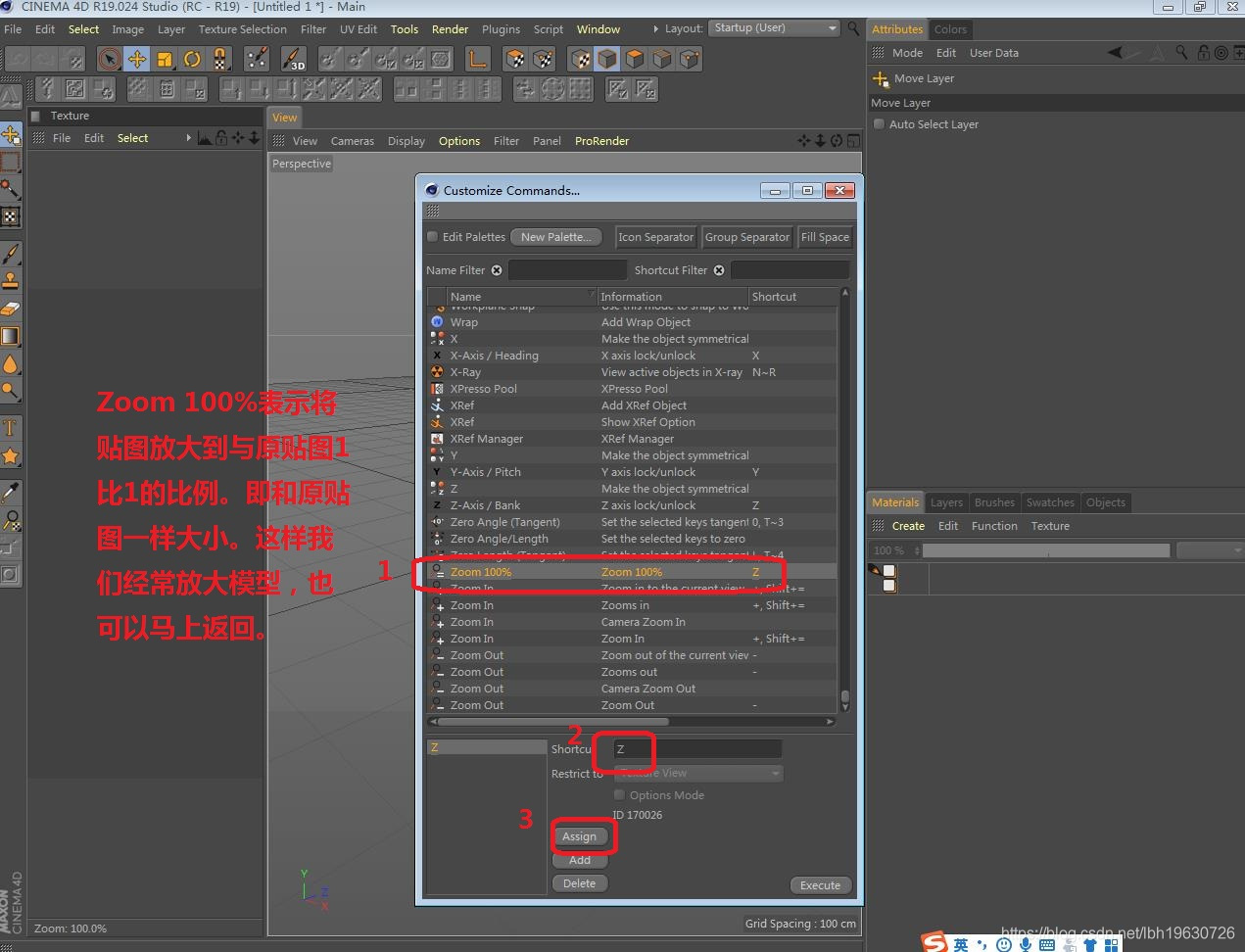Expand the Texture panel menu arrow
1245x952 pixels.
pyautogui.click(x=189, y=138)
